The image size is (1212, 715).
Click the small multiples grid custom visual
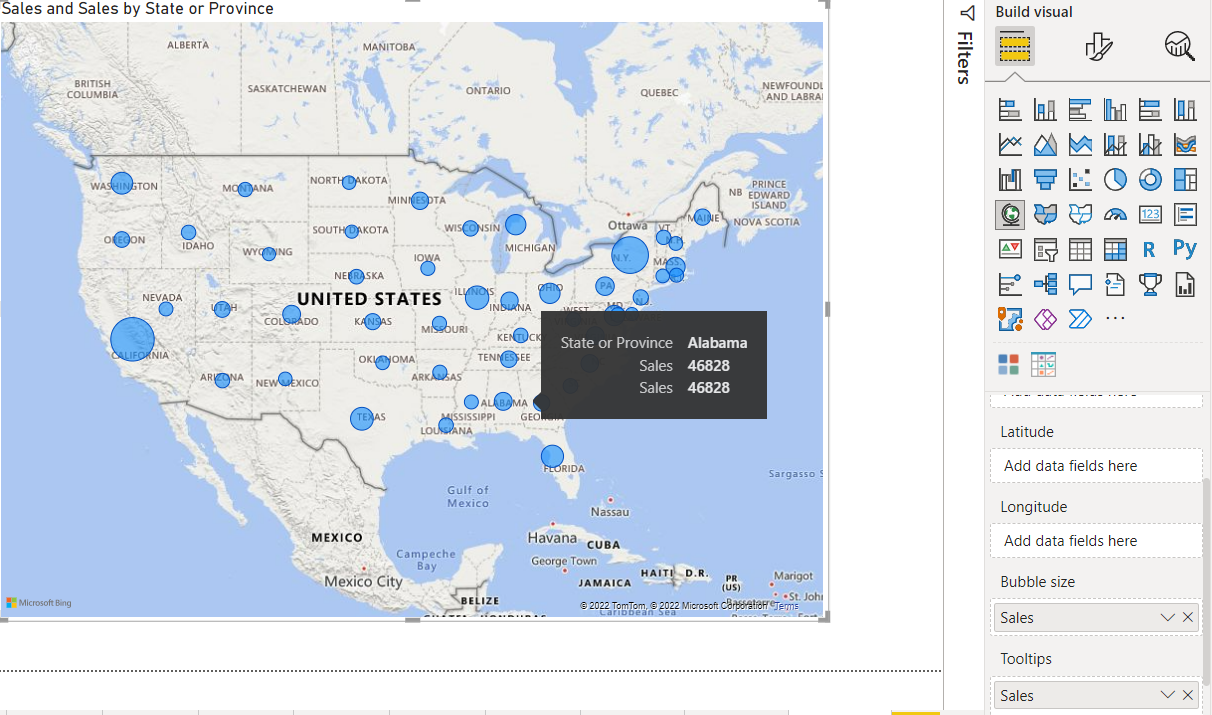pos(1043,364)
